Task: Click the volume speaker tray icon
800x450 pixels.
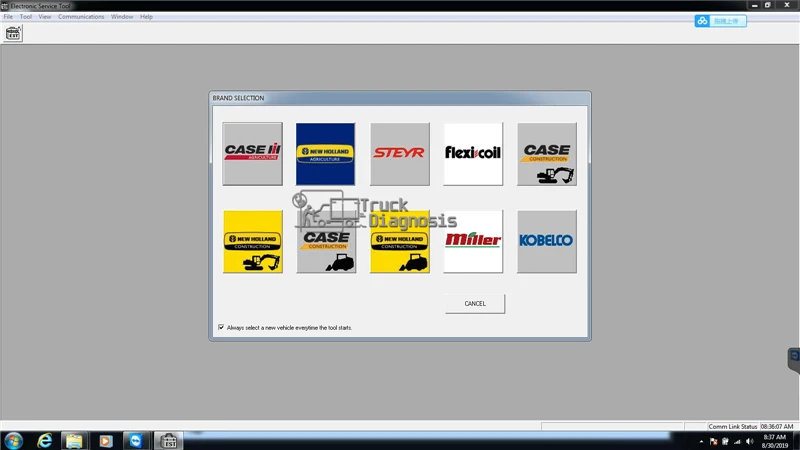Action: tap(749, 441)
